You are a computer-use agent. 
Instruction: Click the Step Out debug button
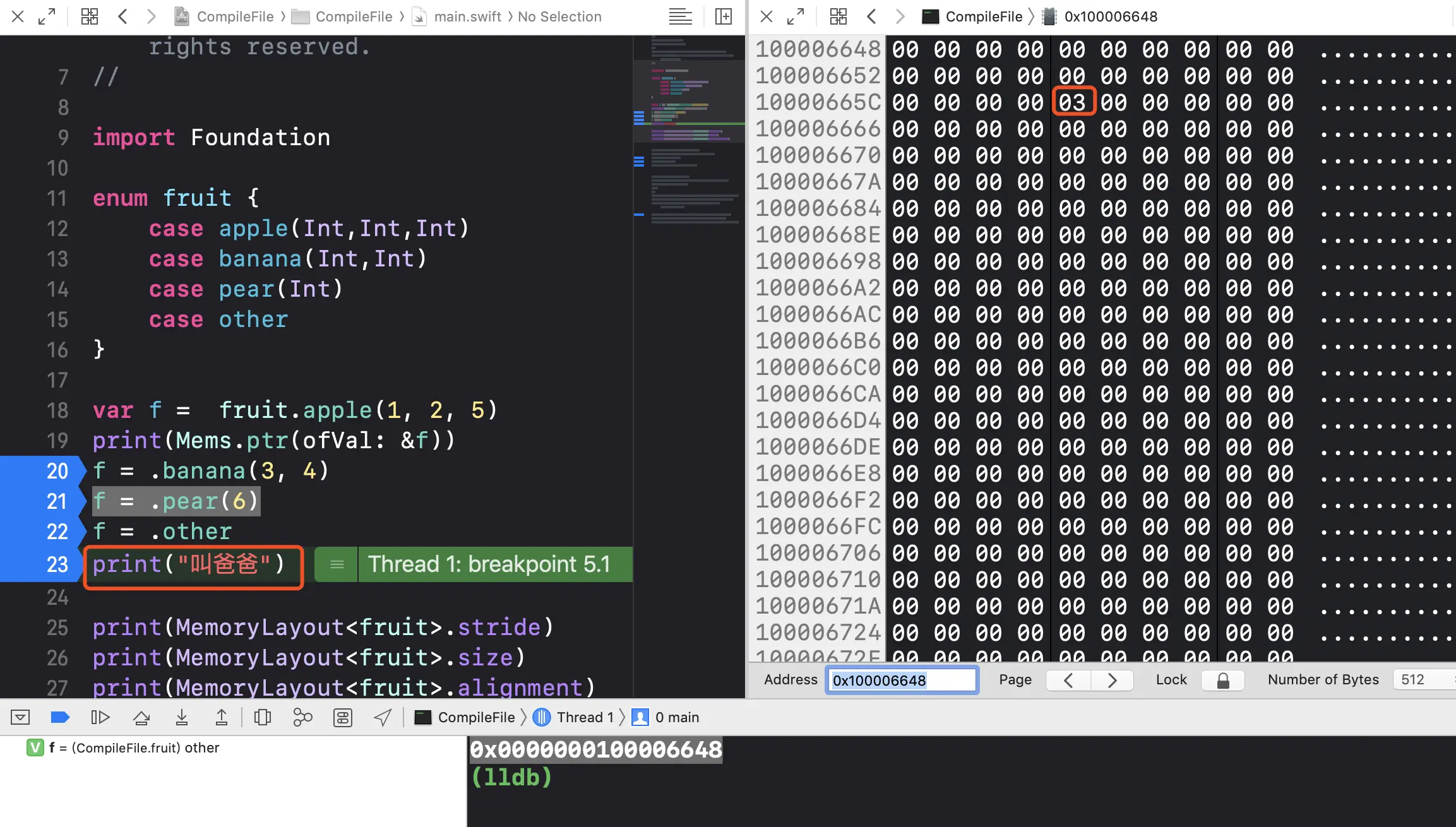coord(222,717)
